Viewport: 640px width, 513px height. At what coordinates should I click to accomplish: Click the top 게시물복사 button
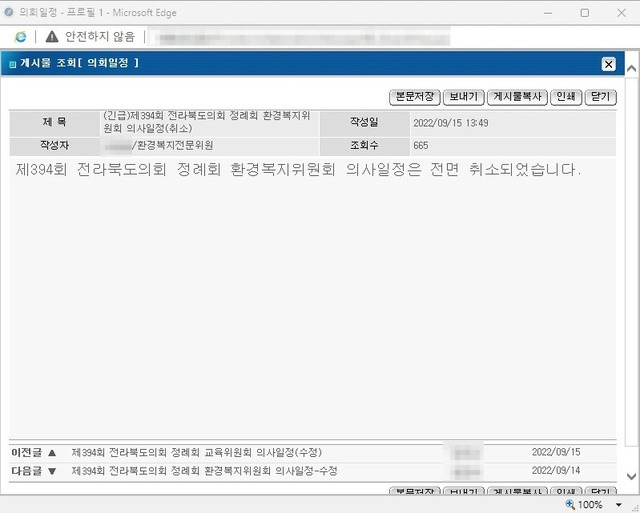516,97
